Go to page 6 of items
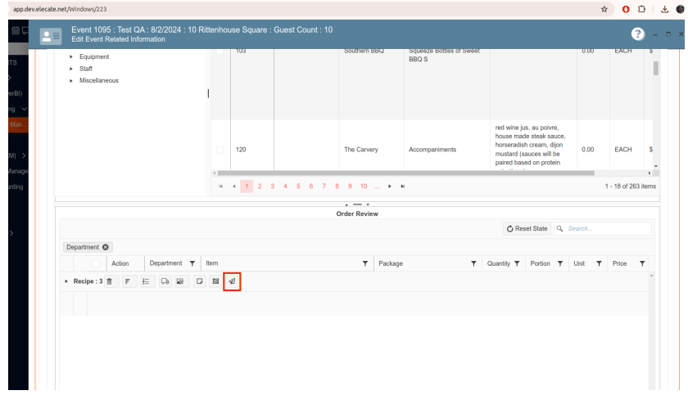Viewport: 688px width, 395px height. point(311,186)
